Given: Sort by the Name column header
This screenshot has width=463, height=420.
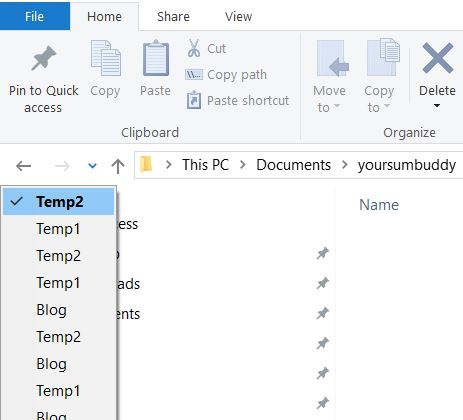Looking at the screenshot, I should click(379, 205).
